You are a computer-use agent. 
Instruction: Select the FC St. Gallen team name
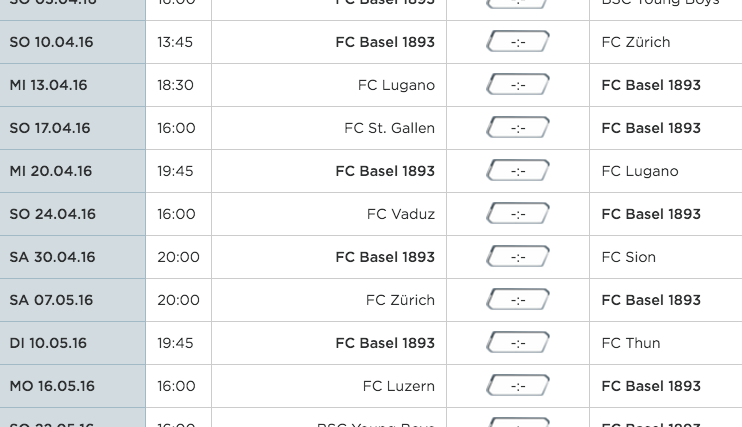click(389, 128)
